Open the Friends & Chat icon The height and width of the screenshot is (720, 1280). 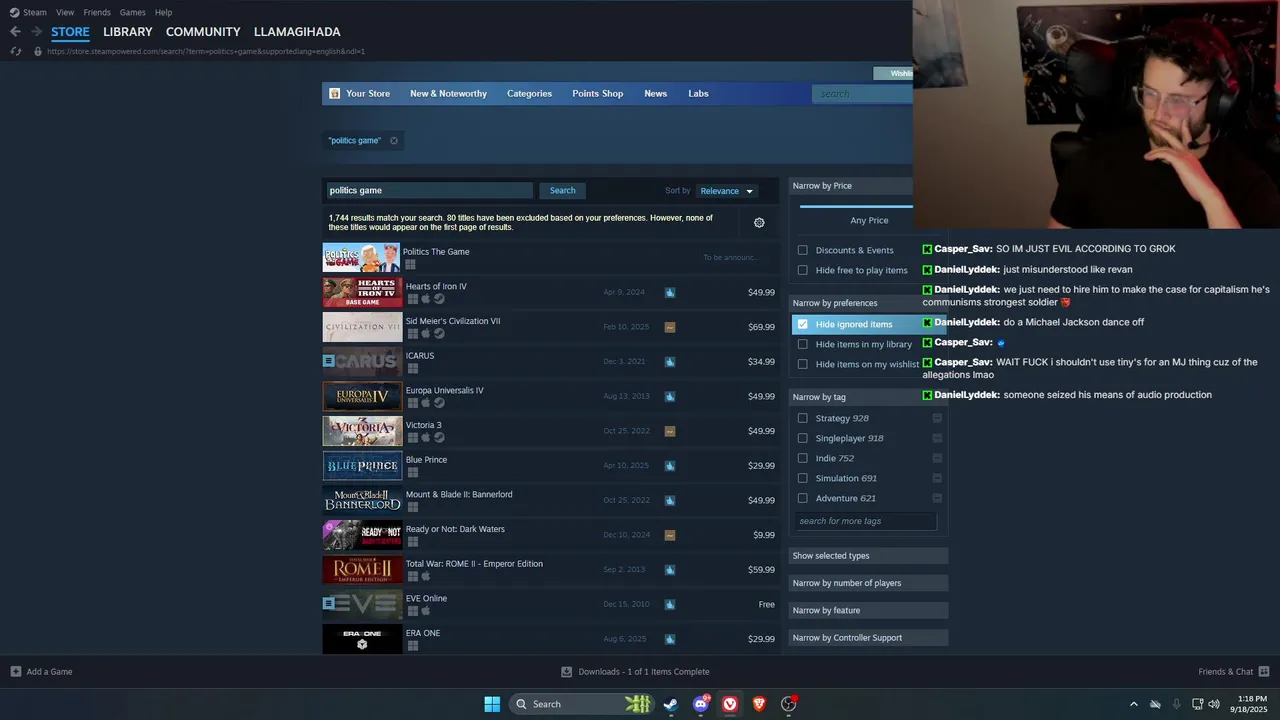tap(1264, 671)
